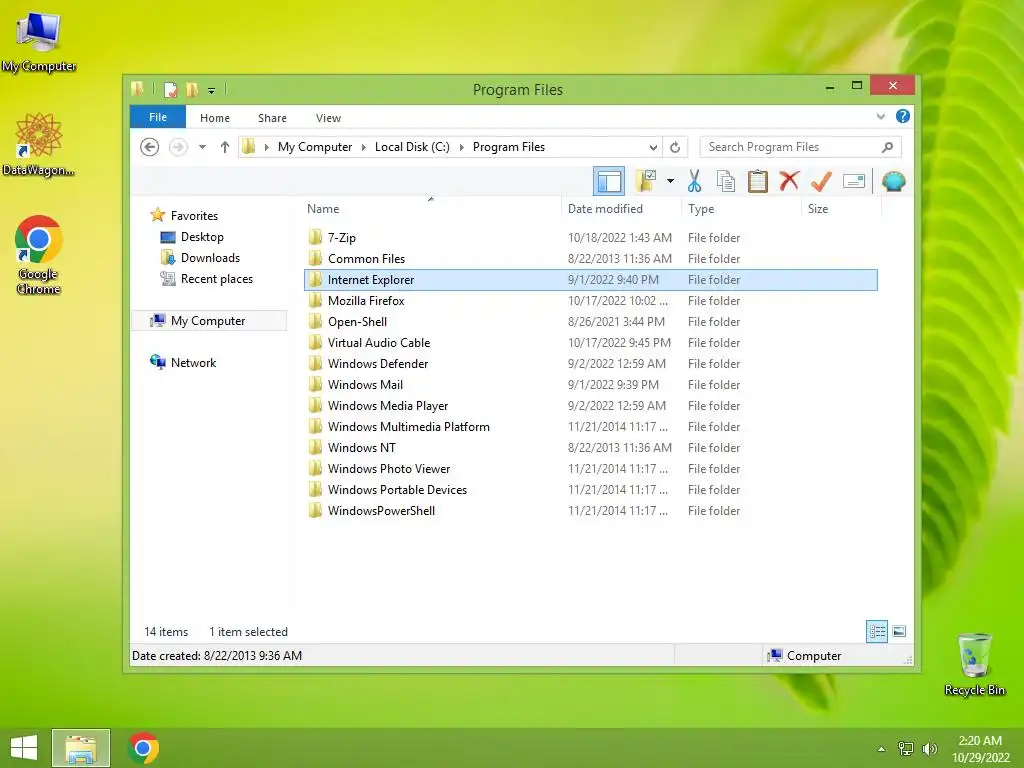Open Recent places in navigation pane

tap(217, 278)
